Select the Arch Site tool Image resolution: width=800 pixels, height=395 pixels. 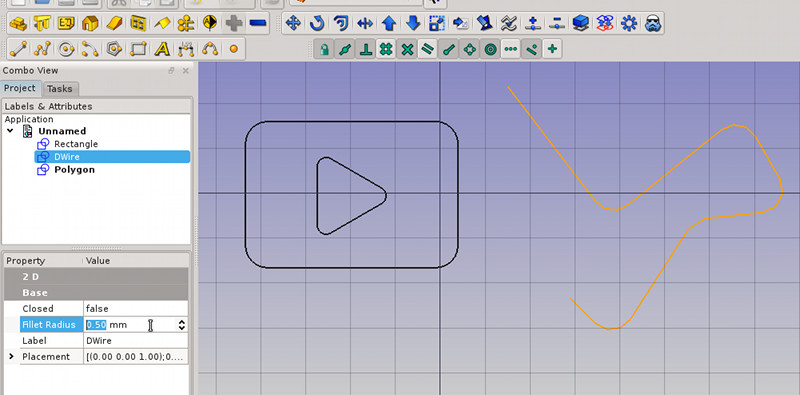coord(114,23)
